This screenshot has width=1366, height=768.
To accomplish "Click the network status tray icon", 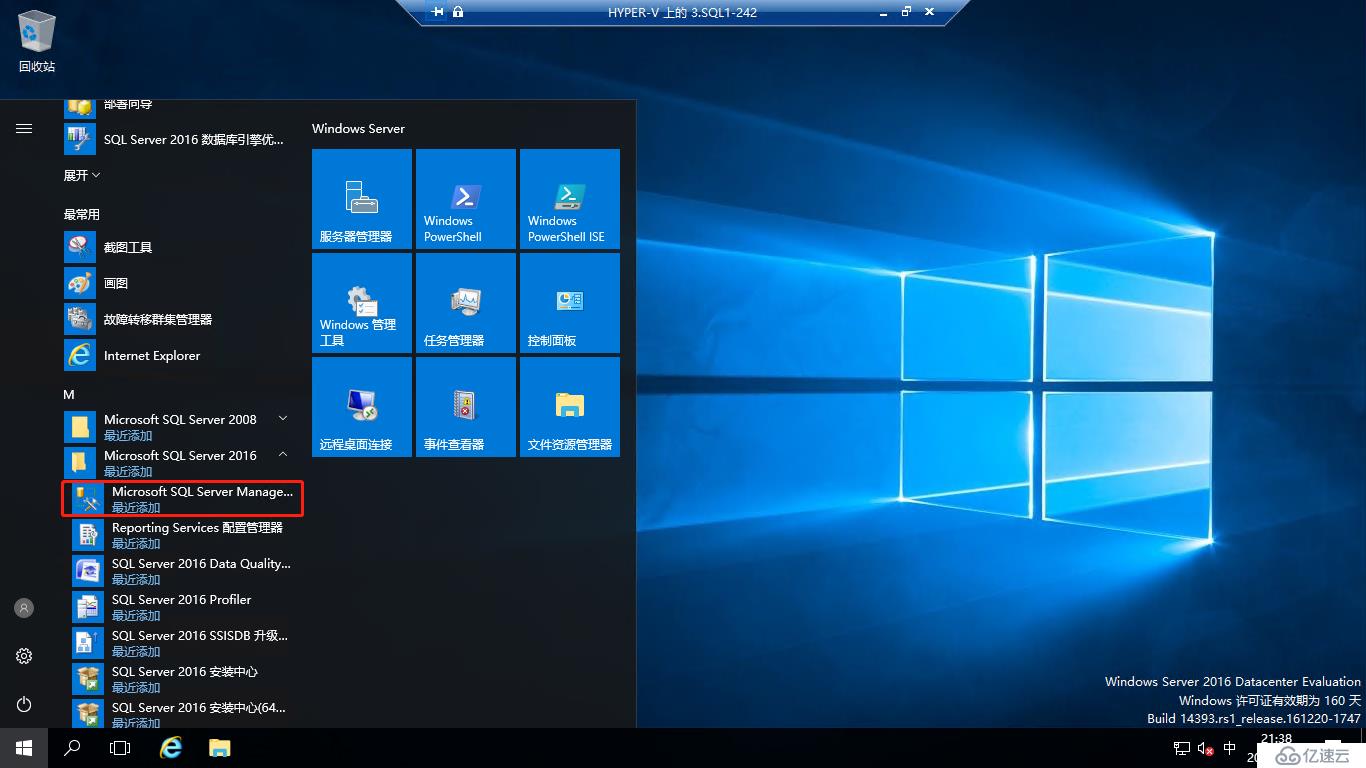I will [1181, 748].
